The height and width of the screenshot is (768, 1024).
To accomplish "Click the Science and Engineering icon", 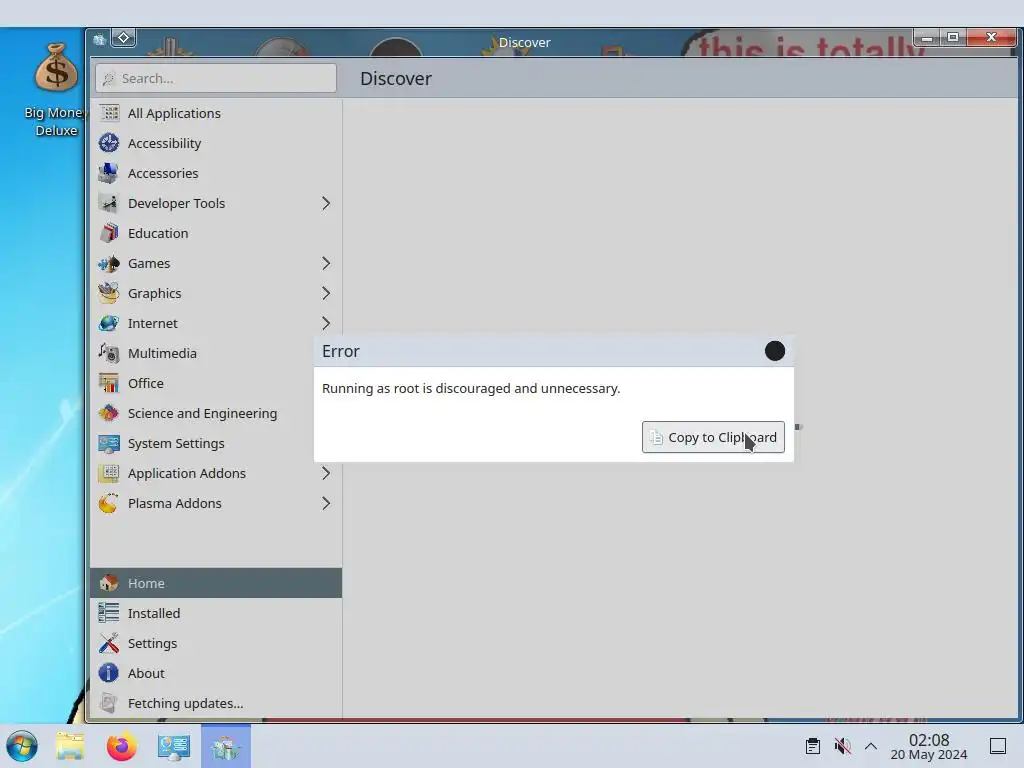I will (109, 413).
